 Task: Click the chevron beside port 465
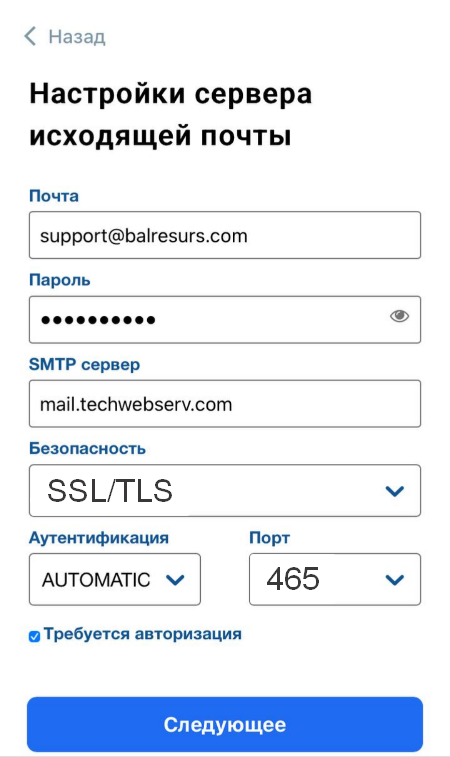coord(394,580)
